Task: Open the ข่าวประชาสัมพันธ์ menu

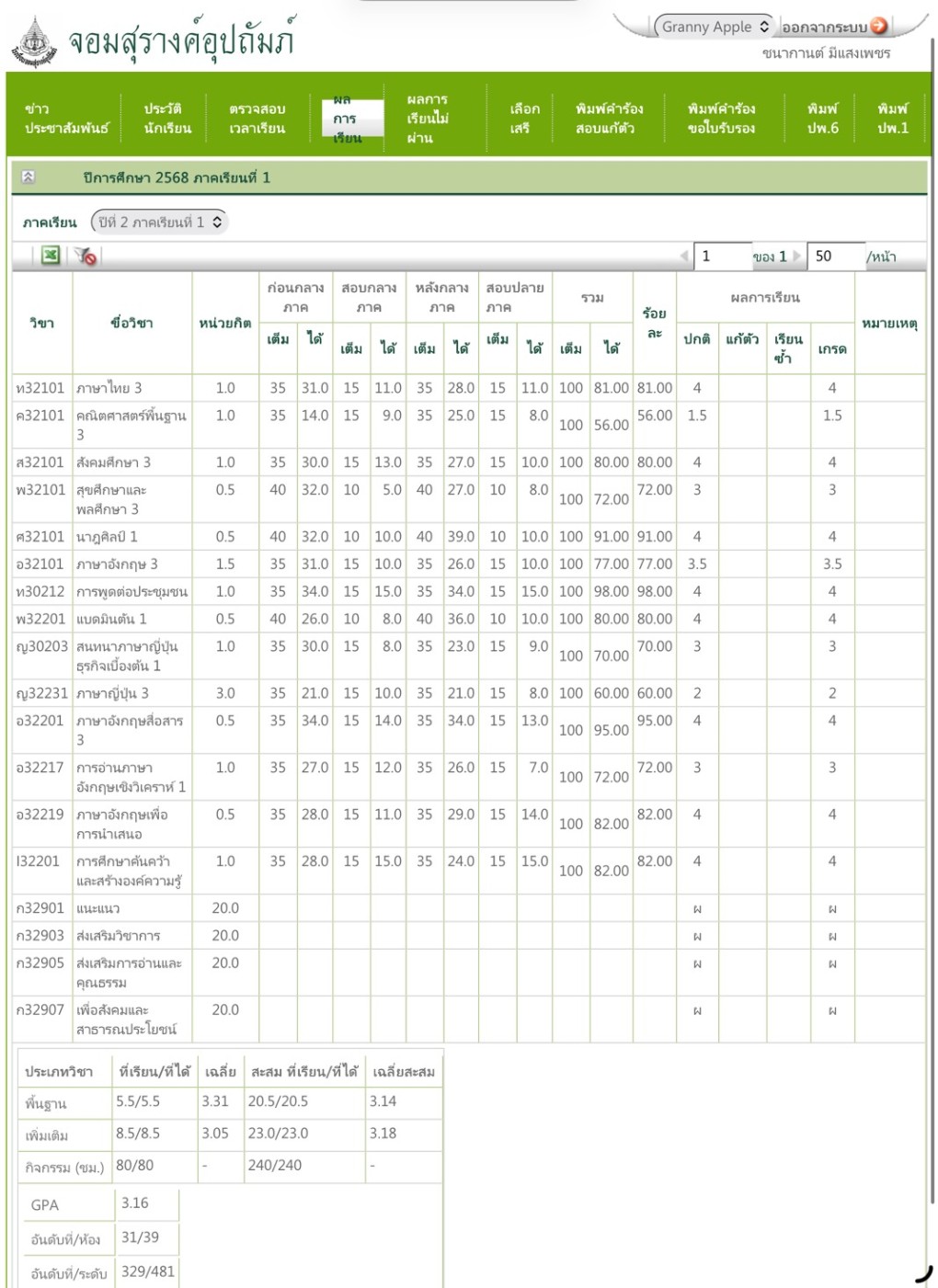Action: point(66,119)
